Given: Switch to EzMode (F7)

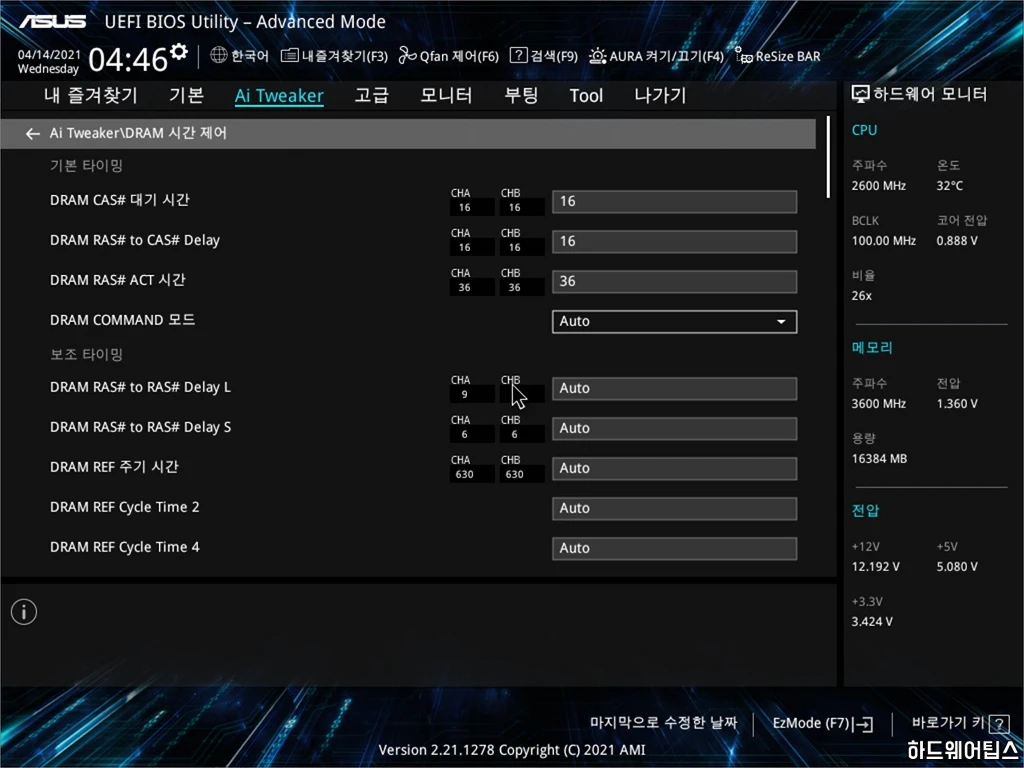Looking at the screenshot, I should [x=823, y=724].
